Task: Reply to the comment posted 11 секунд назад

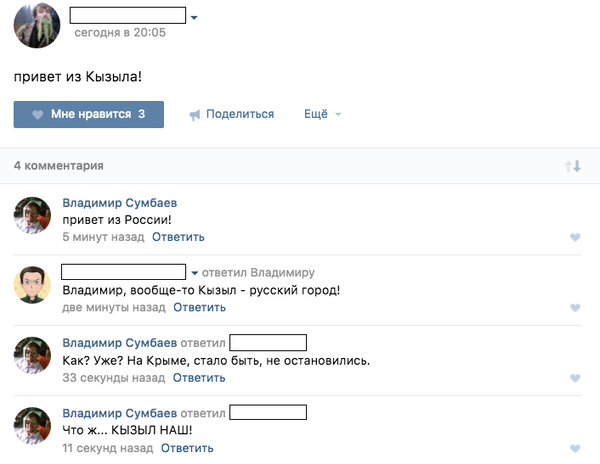Action: pos(187,448)
